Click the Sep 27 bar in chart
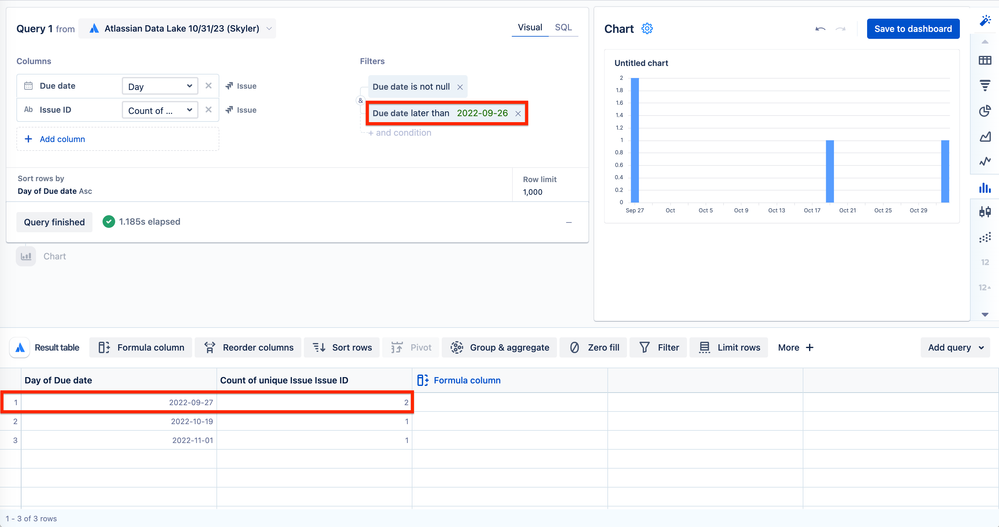The height and width of the screenshot is (527, 999). (x=635, y=140)
